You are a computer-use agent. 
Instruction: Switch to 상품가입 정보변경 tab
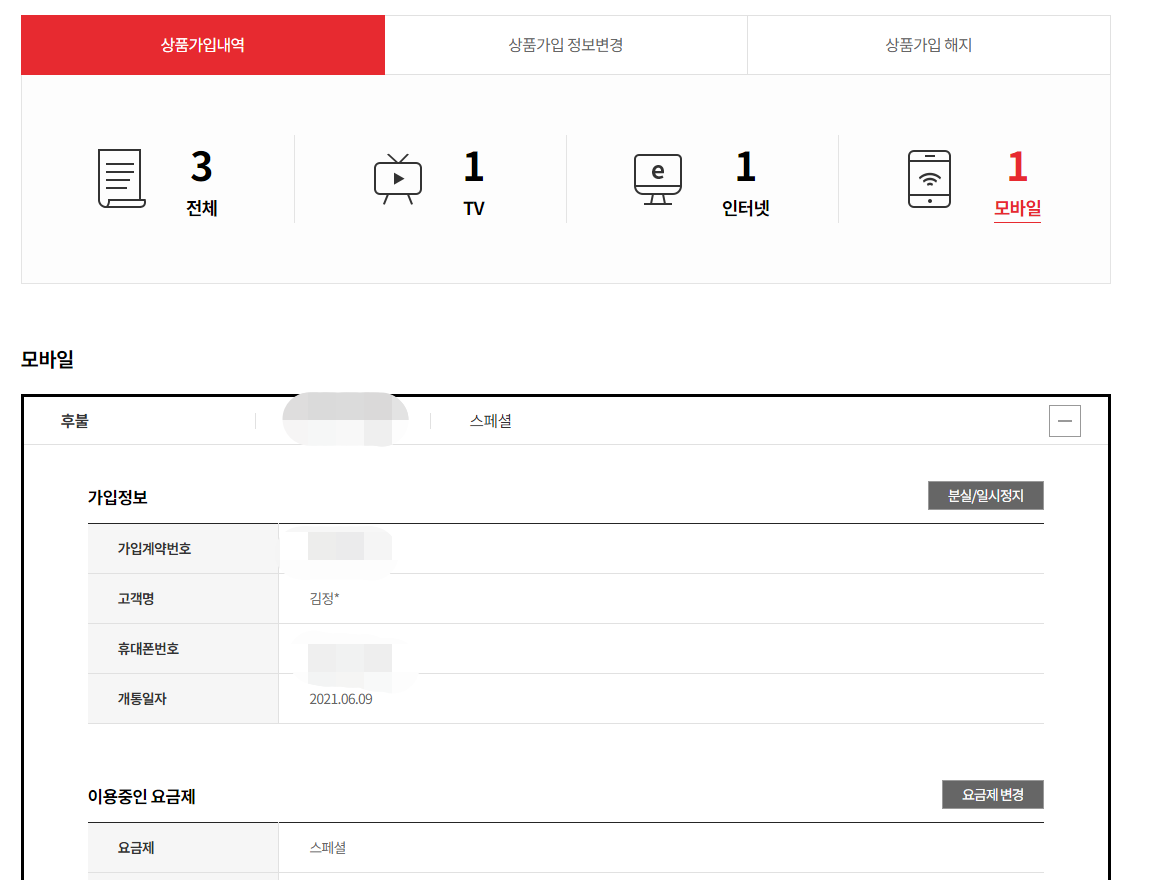point(566,45)
